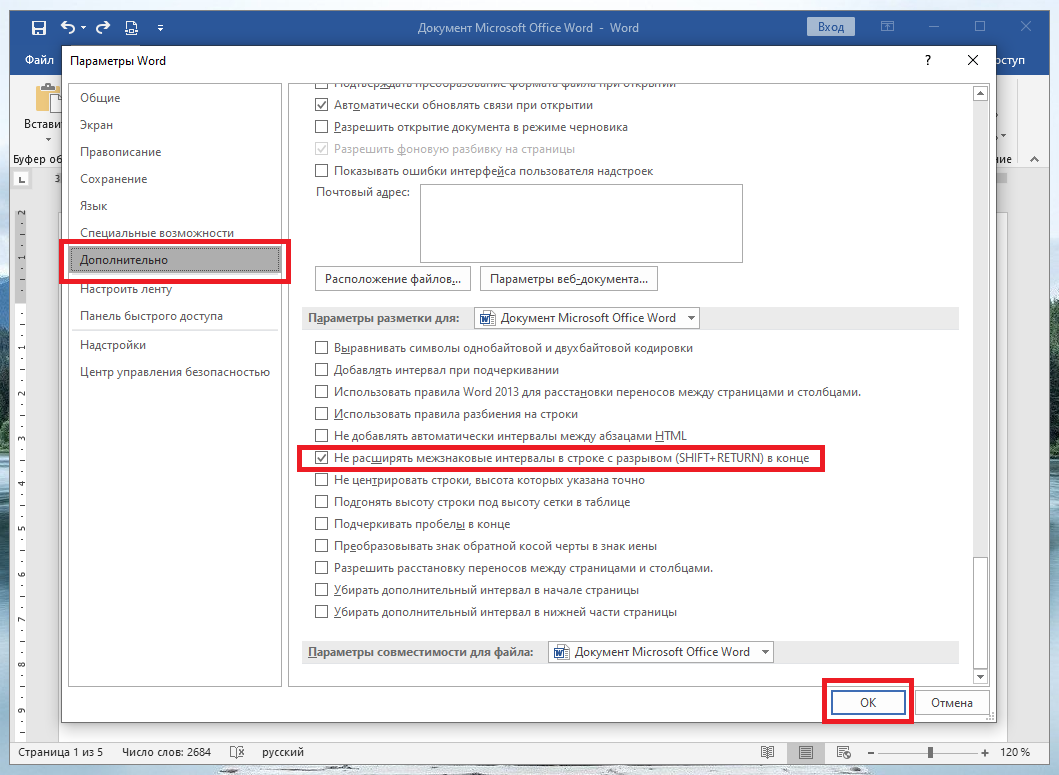Select the Надстройки category

(x=175, y=345)
